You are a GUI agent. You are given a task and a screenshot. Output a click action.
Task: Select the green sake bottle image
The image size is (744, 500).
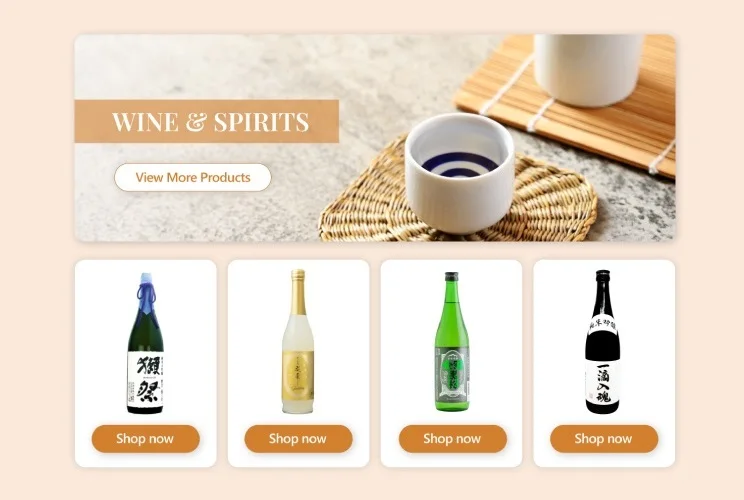click(x=452, y=341)
